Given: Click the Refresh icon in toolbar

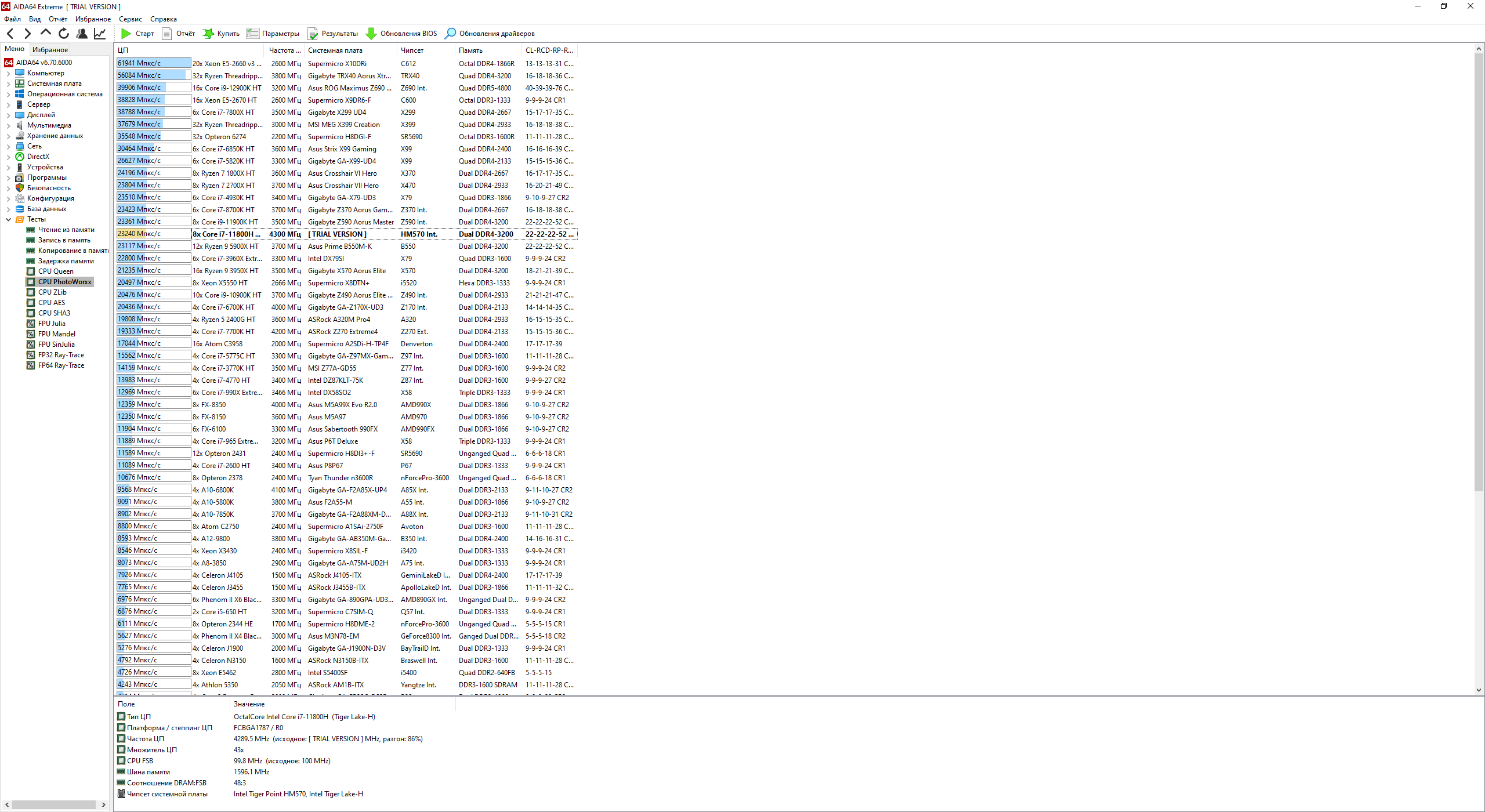Looking at the screenshot, I should (64, 34).
